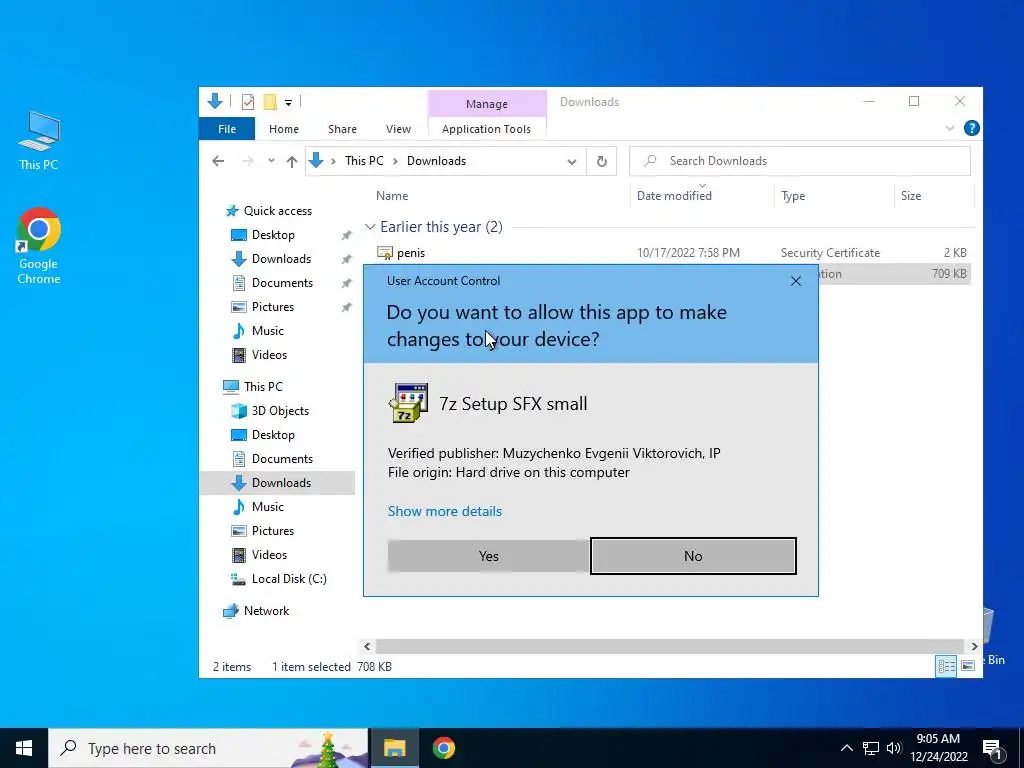The height and width of the screenshot is (768, 1024).
Task: Sort by the Name column header
Action: pyautogui.click(x=392, y=196)
